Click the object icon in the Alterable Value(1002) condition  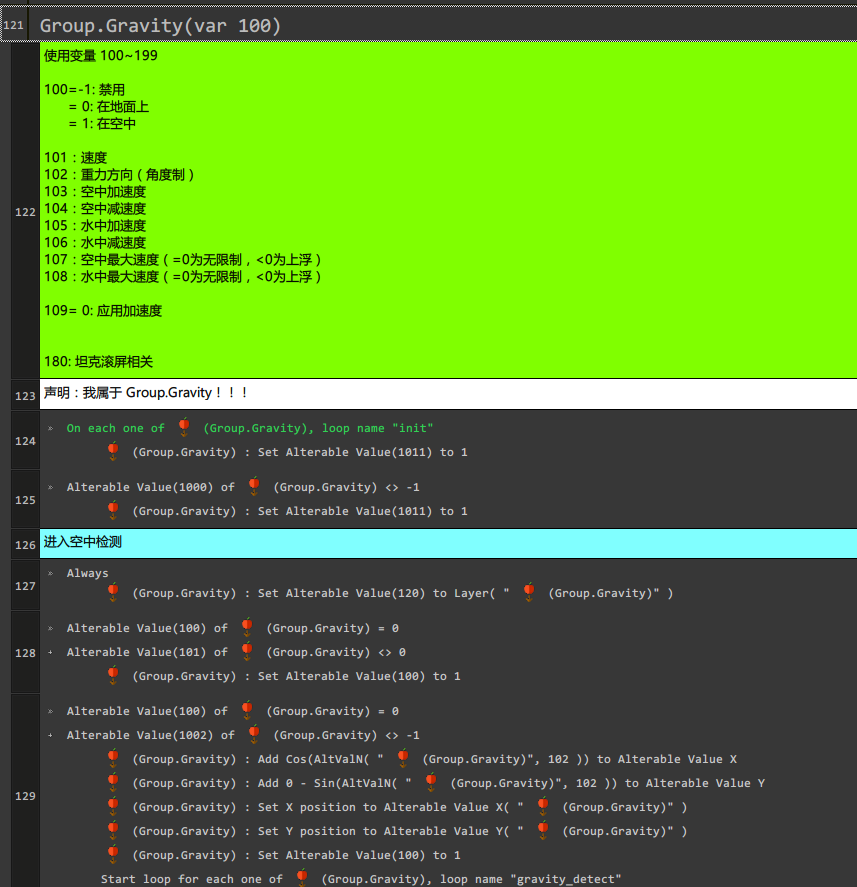(254, 734)
